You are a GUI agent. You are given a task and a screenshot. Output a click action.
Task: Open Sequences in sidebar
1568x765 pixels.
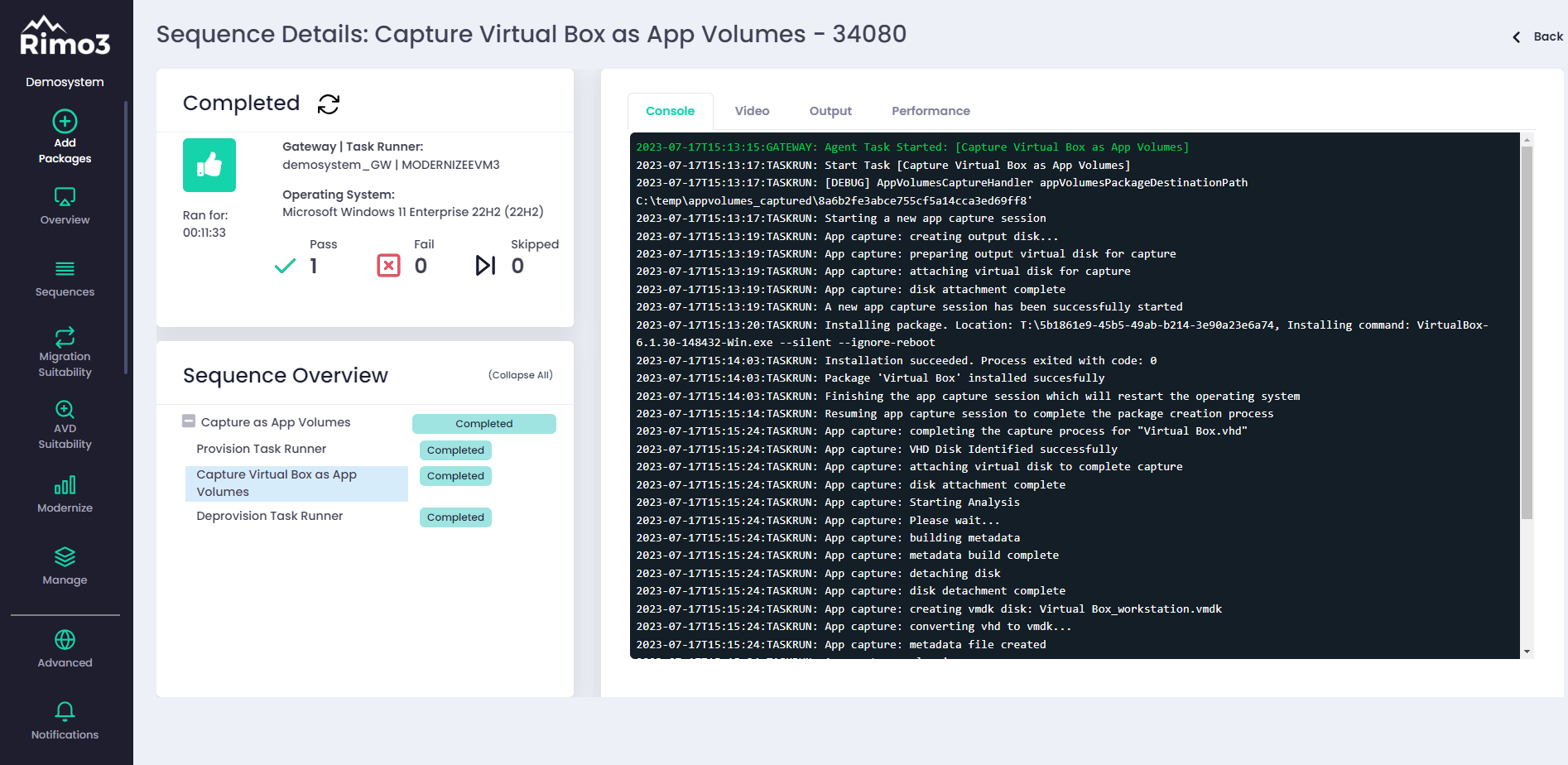coord(65,279)
